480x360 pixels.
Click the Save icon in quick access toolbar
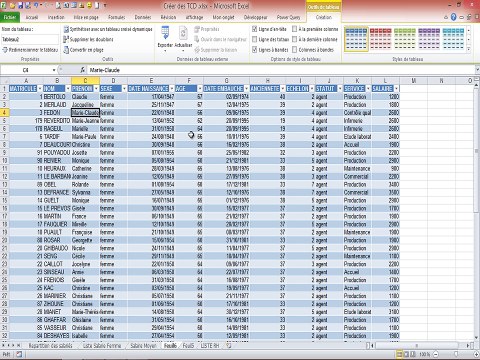pos(21,5)
